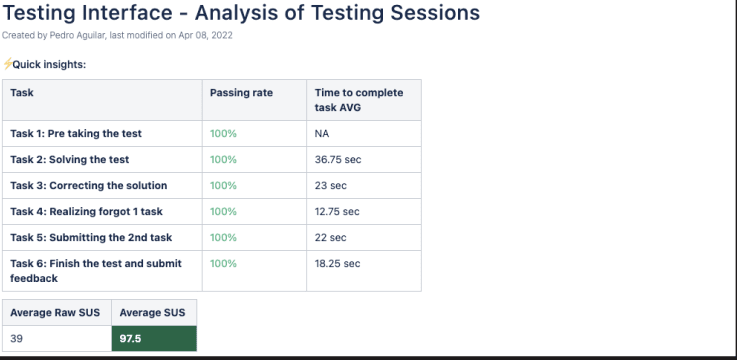Click author name Pedro Aguilar

coord(77,36)
